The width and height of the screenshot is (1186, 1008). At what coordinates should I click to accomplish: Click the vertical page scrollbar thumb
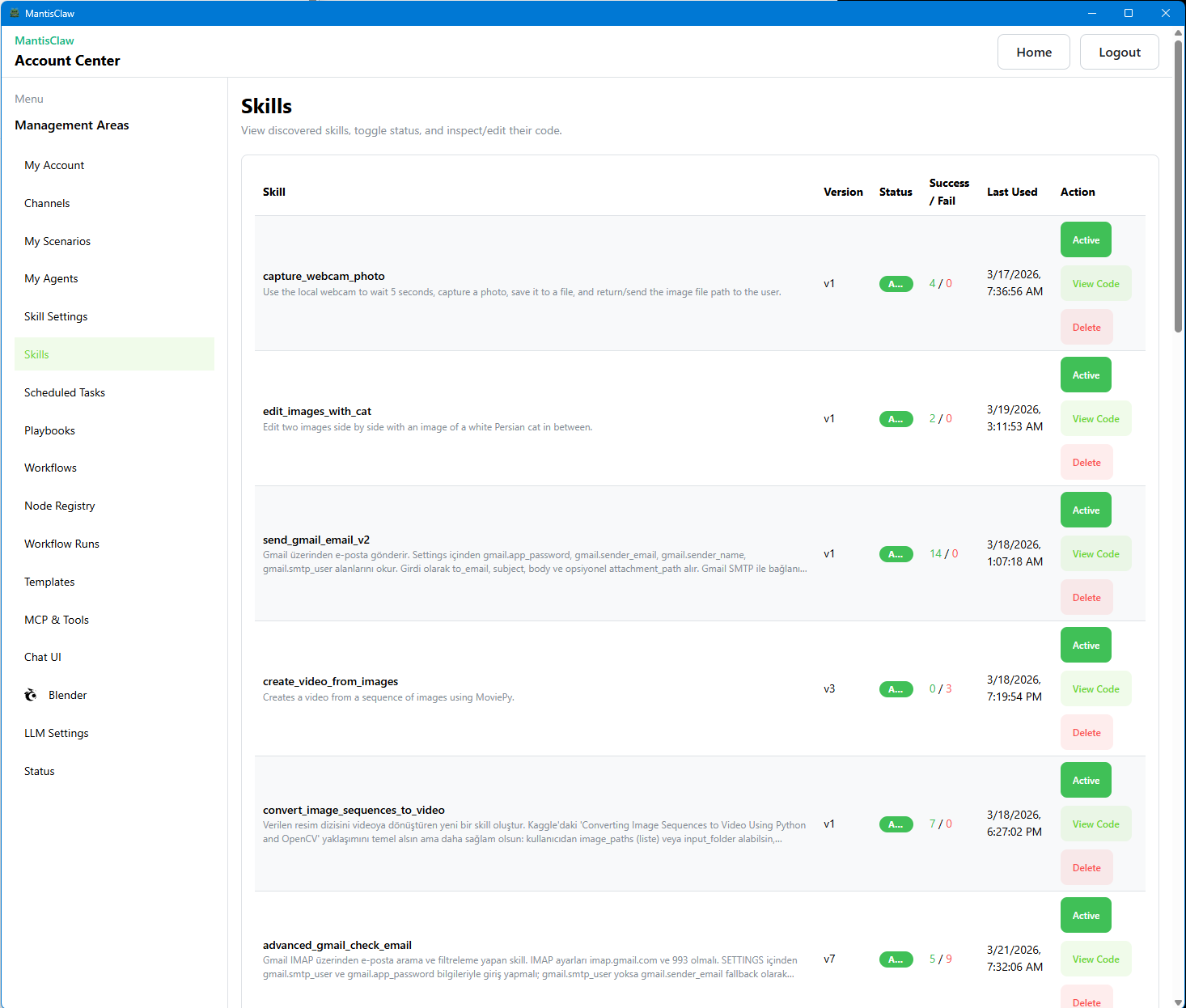[x=1178, y=186]
